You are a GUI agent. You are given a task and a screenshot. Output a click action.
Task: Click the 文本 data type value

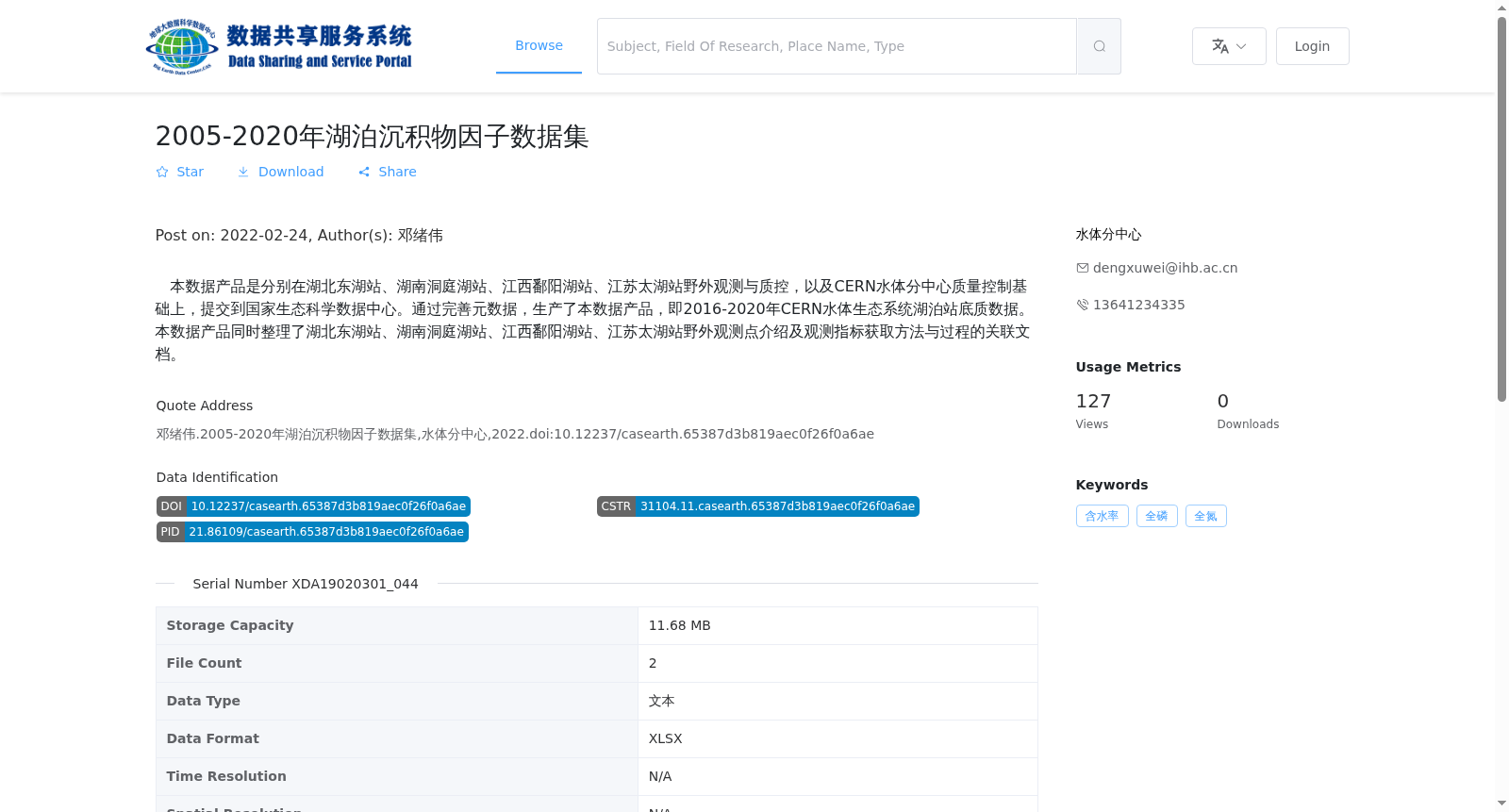[x=661, y=701]
